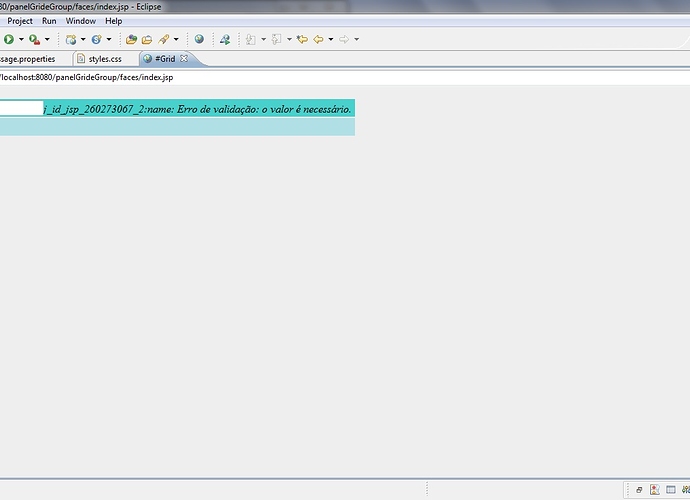
Task: Select the #Grid browser tab
Action: [x=165, y=59]
